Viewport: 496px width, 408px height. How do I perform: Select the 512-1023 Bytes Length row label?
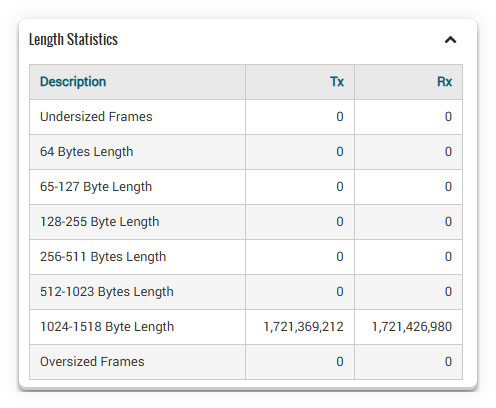click(107, 292)
